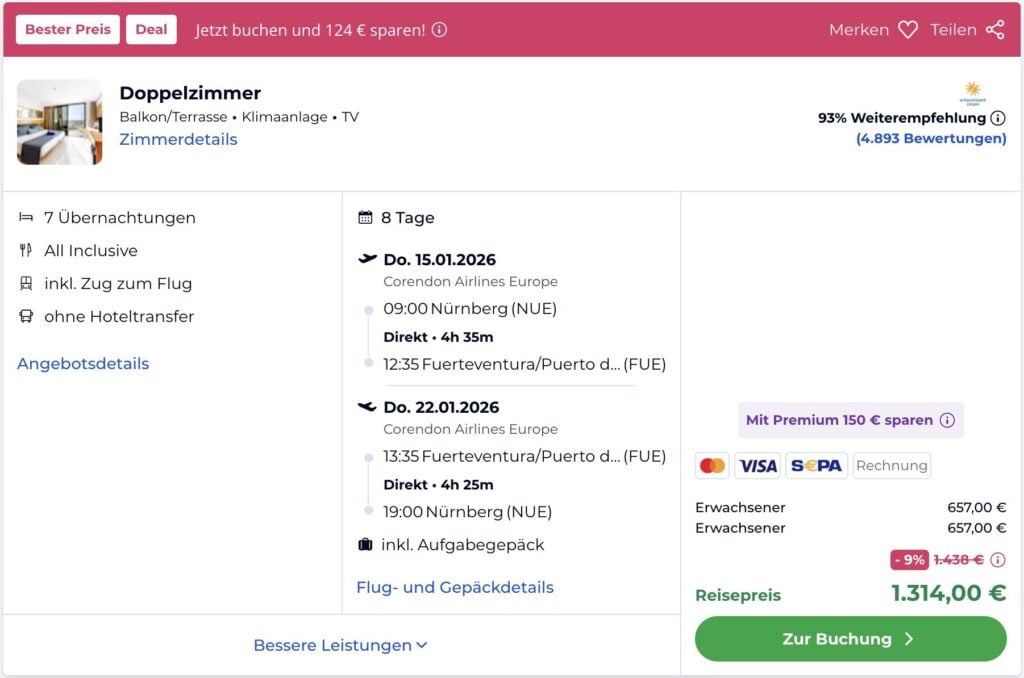Click the Bester Preis badge
This screenshot has height=678, width=1024.
68,30
